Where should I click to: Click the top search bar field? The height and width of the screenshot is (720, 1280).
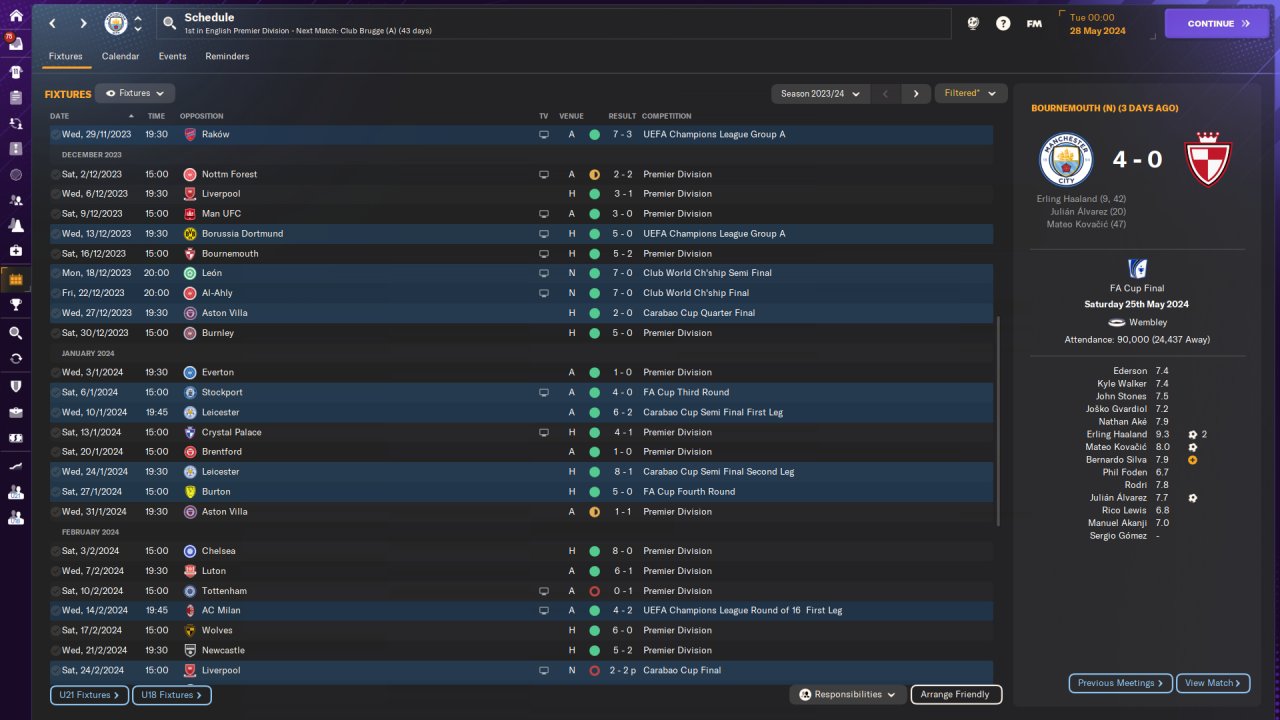pyautogui.click(x=553, y=23)
